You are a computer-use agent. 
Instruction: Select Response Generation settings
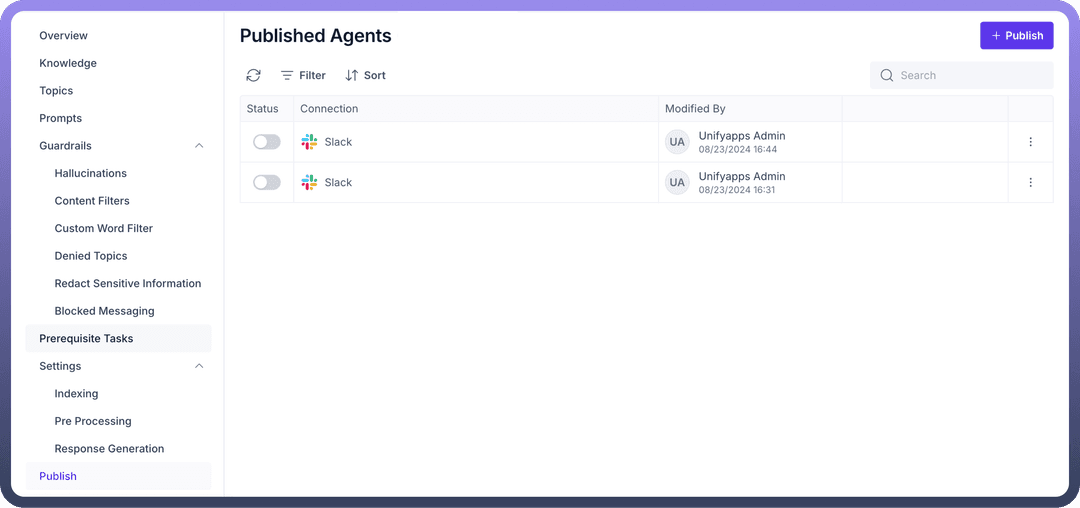pyautogui.click(x=109, y=449)
